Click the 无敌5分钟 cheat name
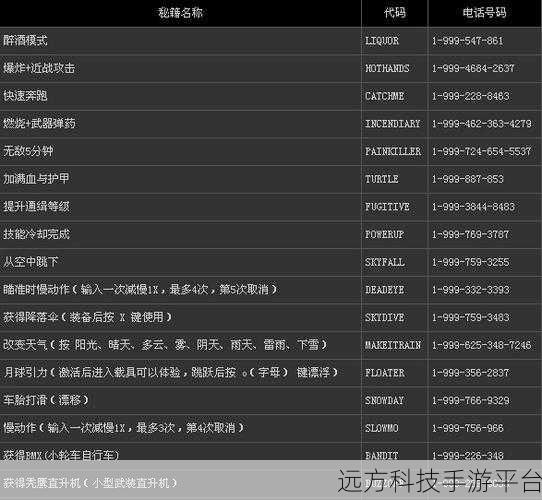This screenshot has height=500, width=542. [x=28, y=151]
